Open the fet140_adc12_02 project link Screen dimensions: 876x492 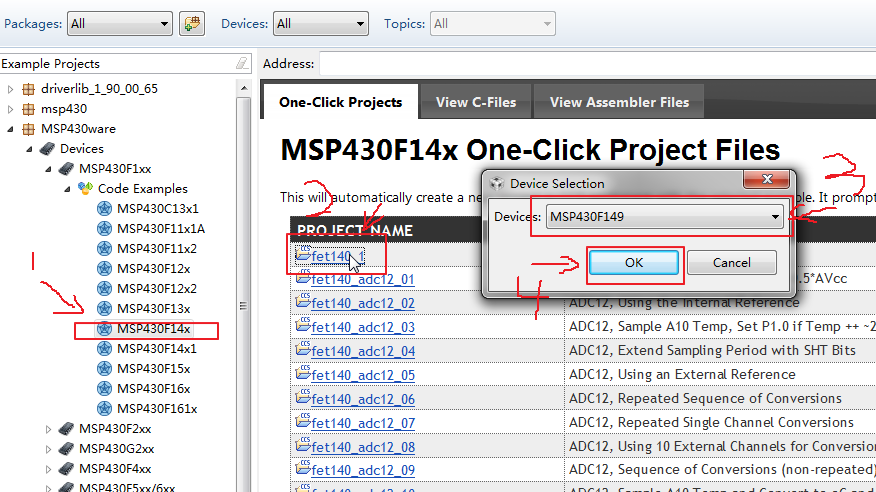(363, 303)
